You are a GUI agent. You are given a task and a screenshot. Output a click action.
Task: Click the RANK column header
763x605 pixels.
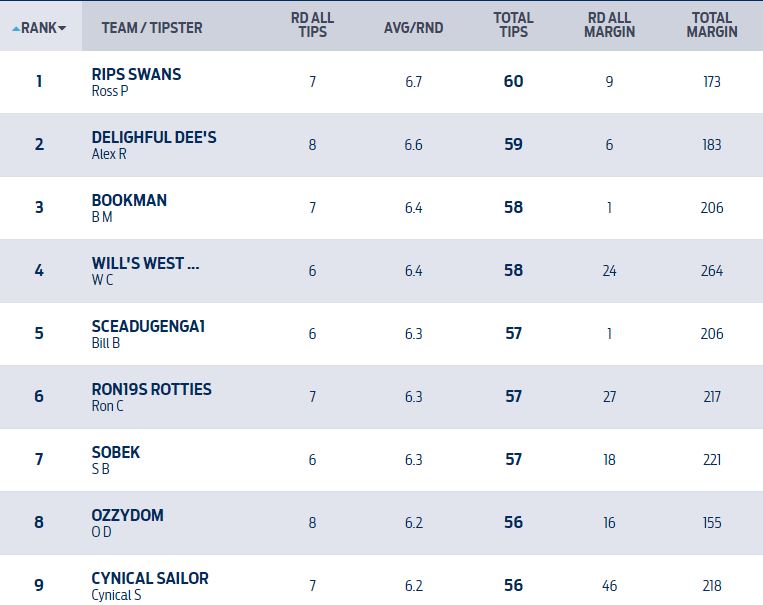pyautogui.click(x=39, y=28)
